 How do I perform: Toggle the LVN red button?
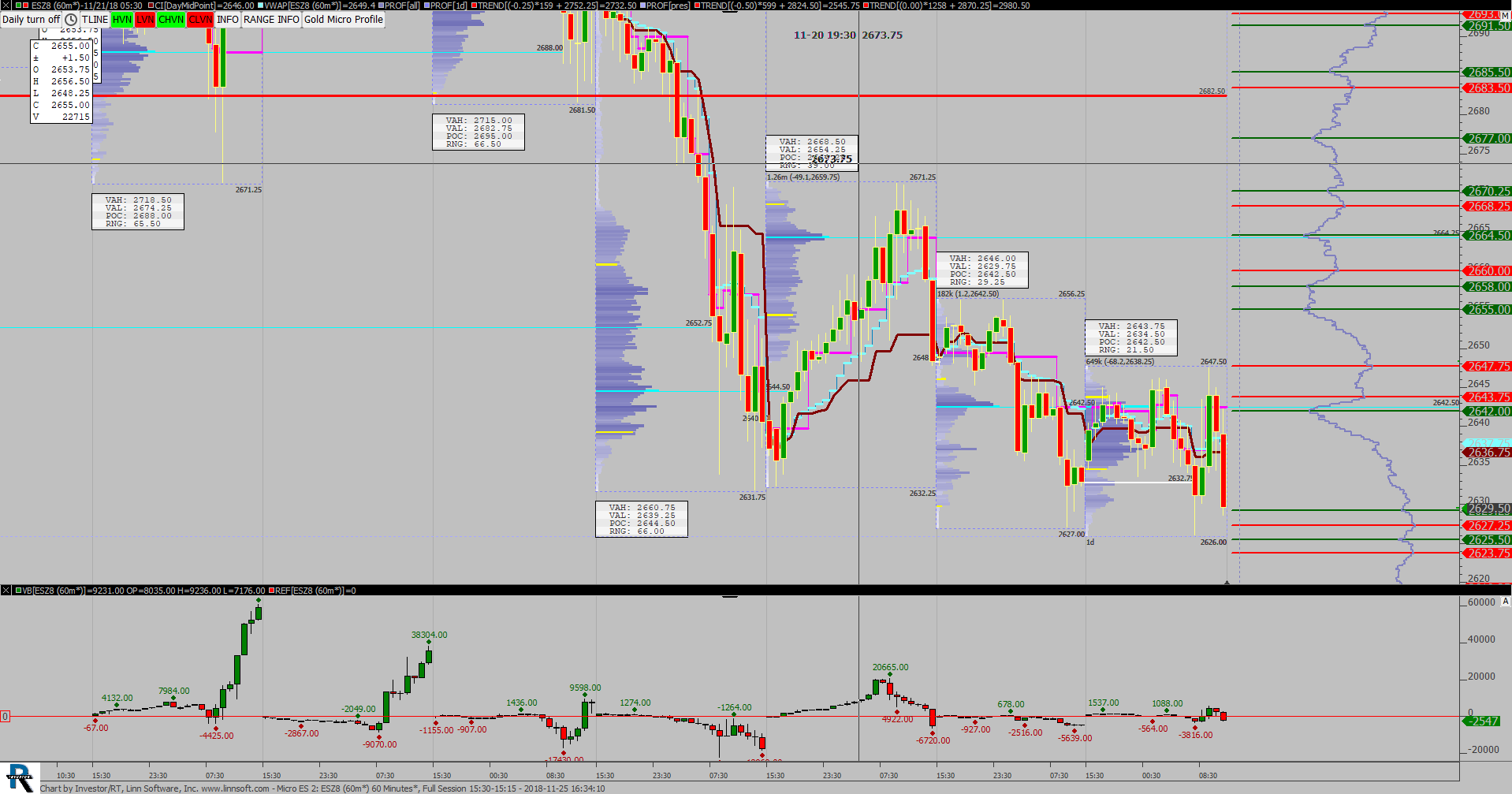145,20
